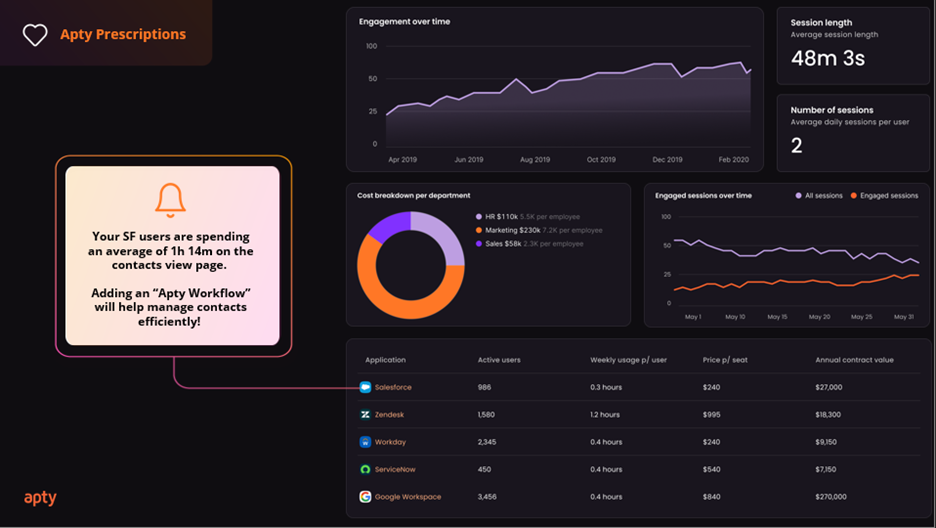Click the ServiceNow app icon
The width and height of the screenshot is (936, 528).
[365, 470]
